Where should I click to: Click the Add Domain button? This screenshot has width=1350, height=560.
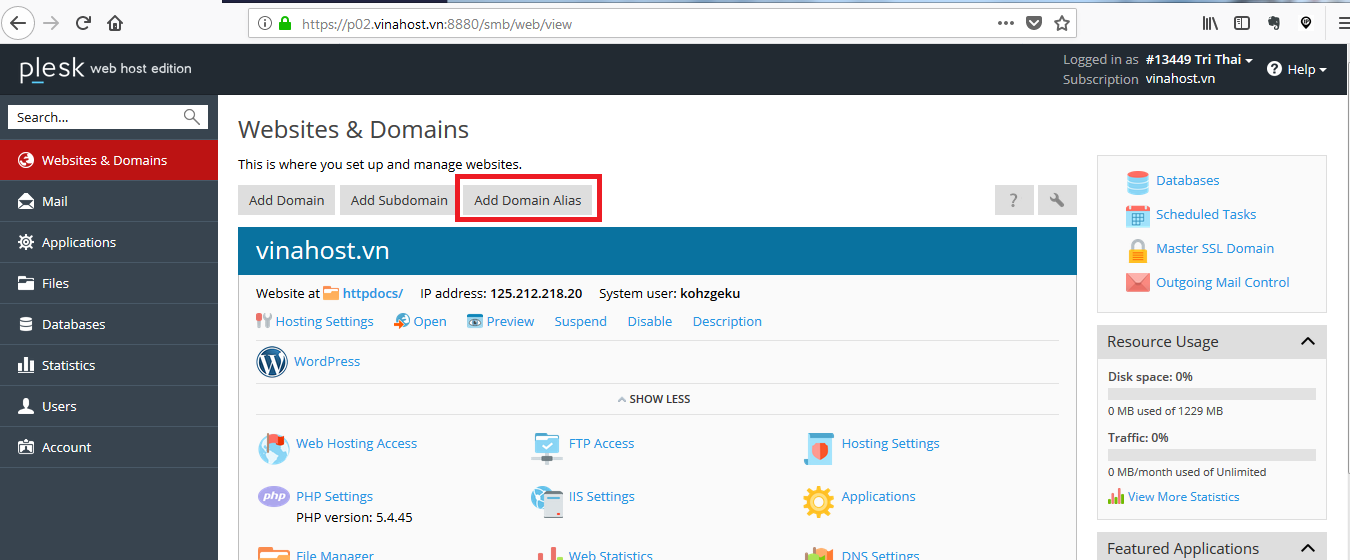tap(286, 200)
